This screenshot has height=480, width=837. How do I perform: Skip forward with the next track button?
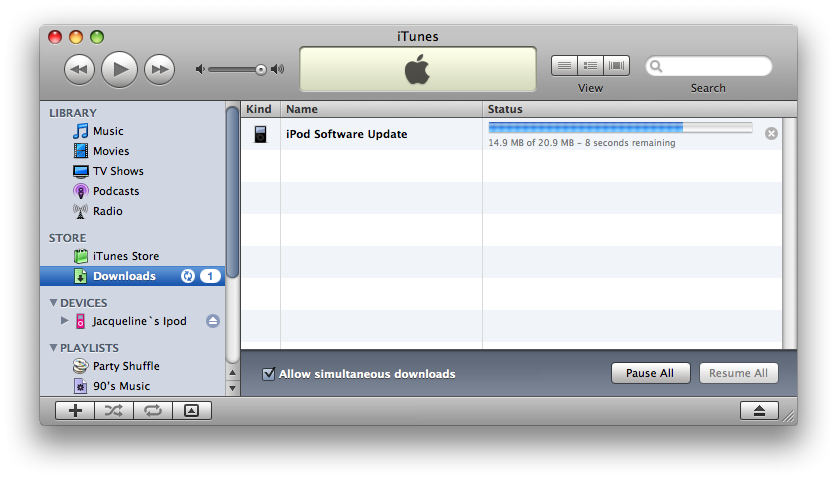[160, 69]
